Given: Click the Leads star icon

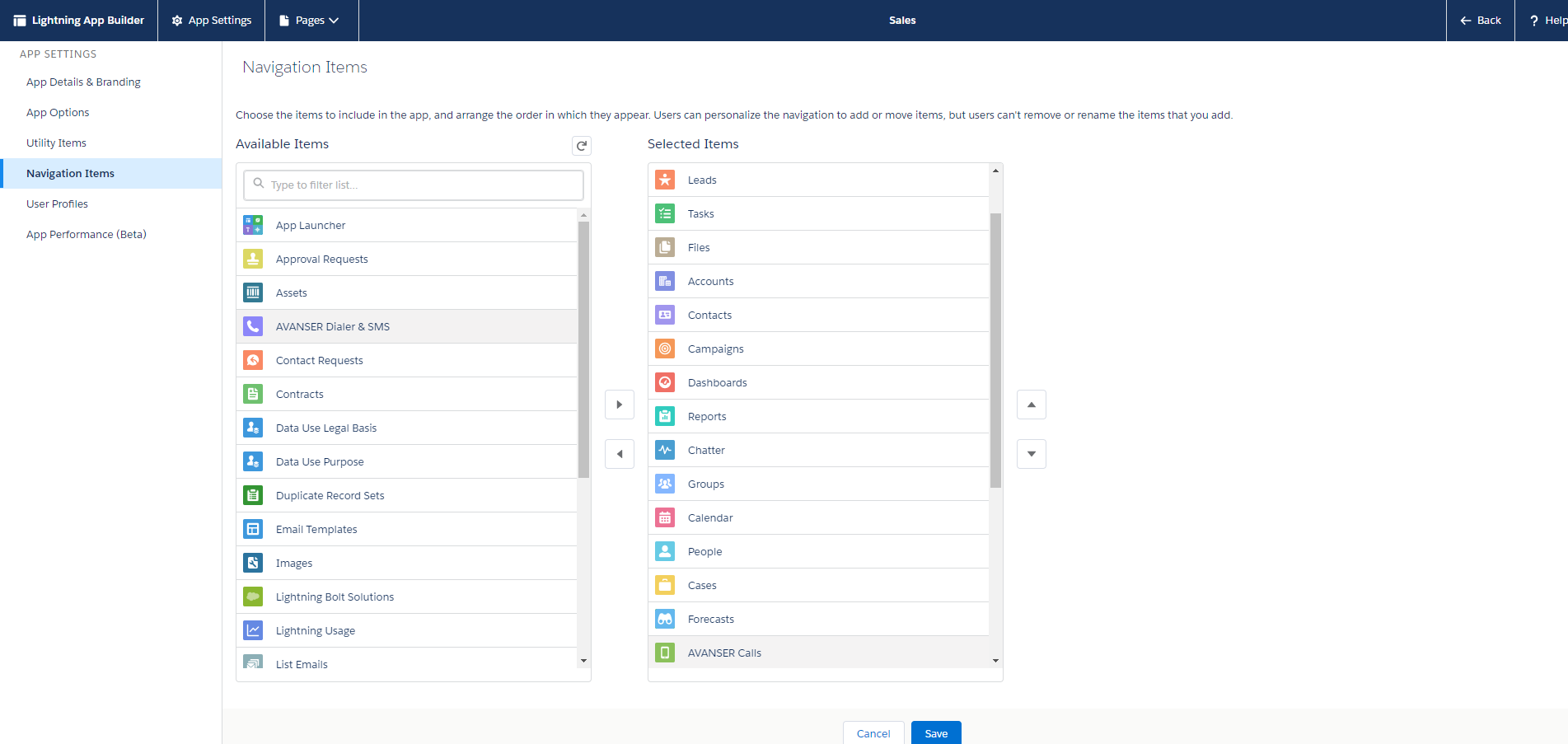Looking at the screenshot, I should pos(665,180).
